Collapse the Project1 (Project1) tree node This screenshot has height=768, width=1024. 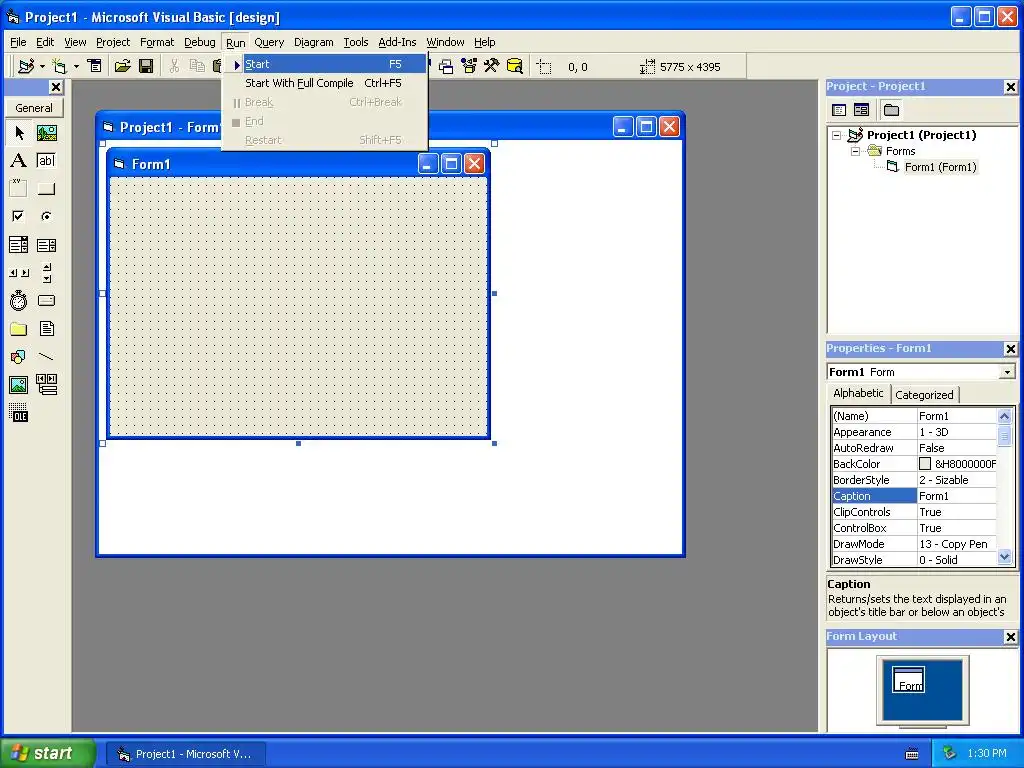click(837, 135)
